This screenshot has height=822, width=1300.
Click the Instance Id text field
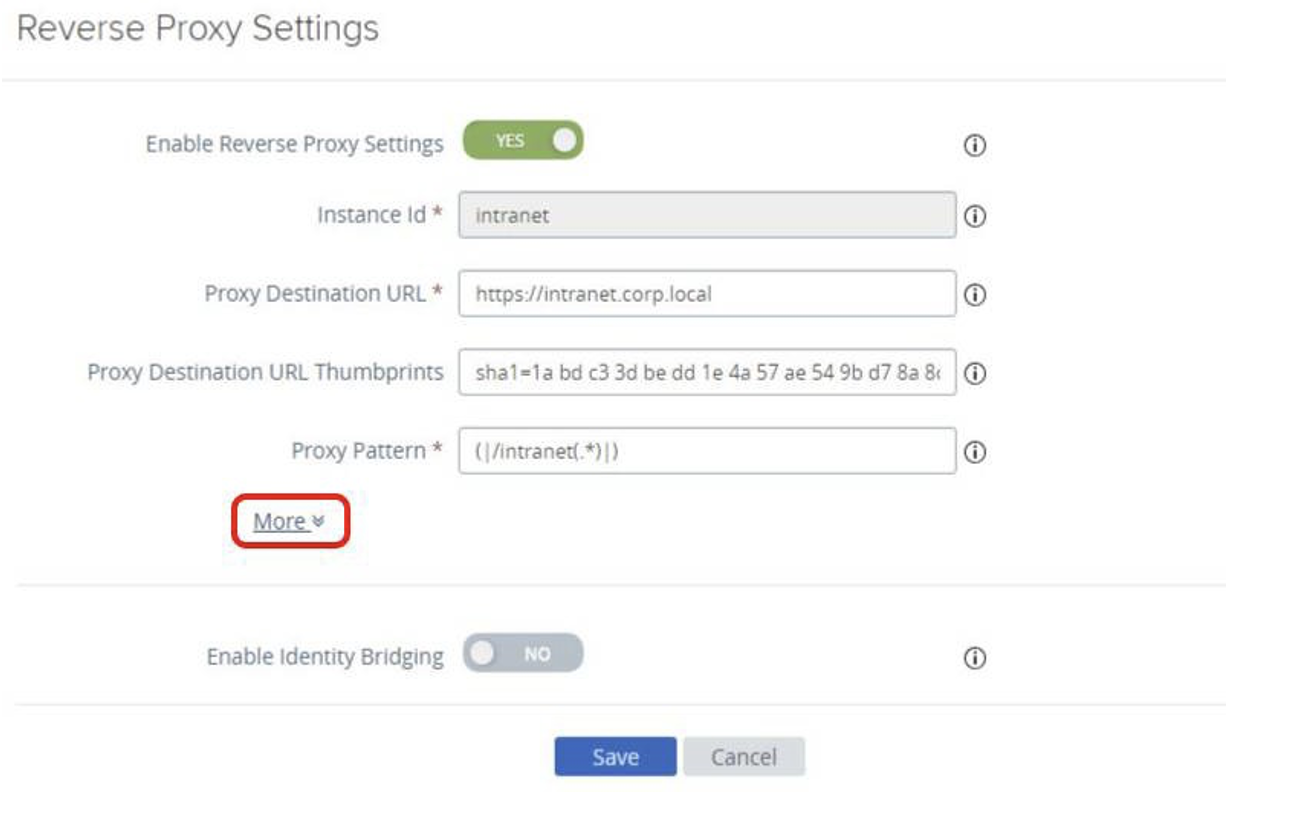coord(706,215)
